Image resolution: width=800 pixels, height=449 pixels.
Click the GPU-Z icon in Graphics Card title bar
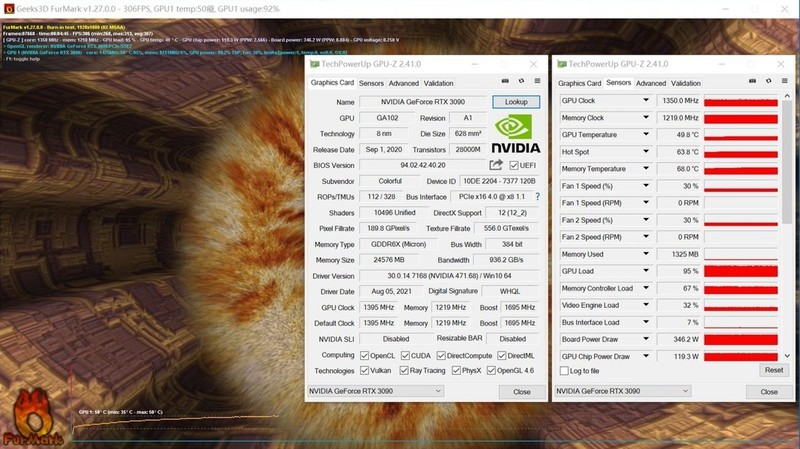click(315, 64)
